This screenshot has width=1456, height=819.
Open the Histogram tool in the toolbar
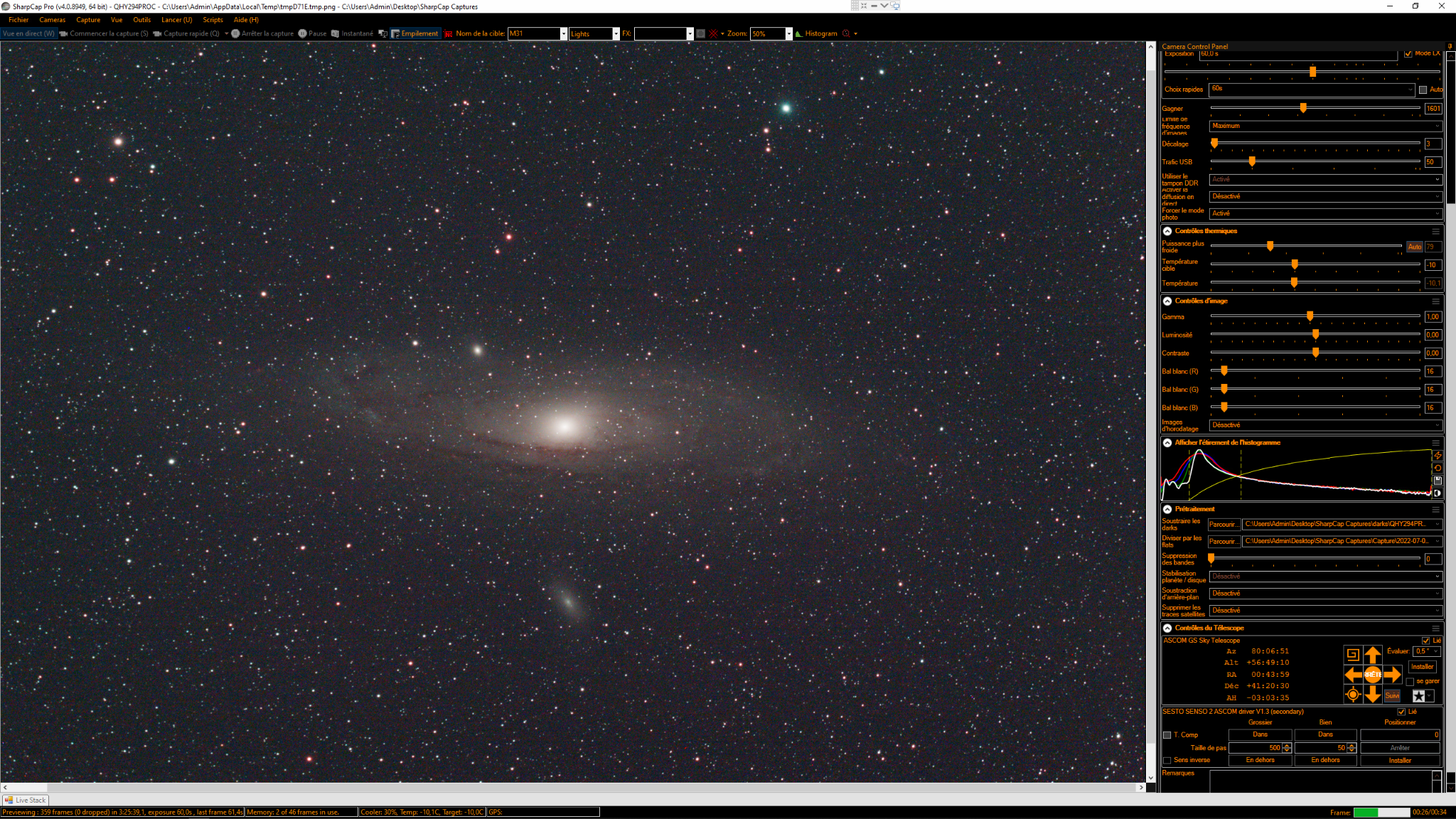(x=816, y=33)
